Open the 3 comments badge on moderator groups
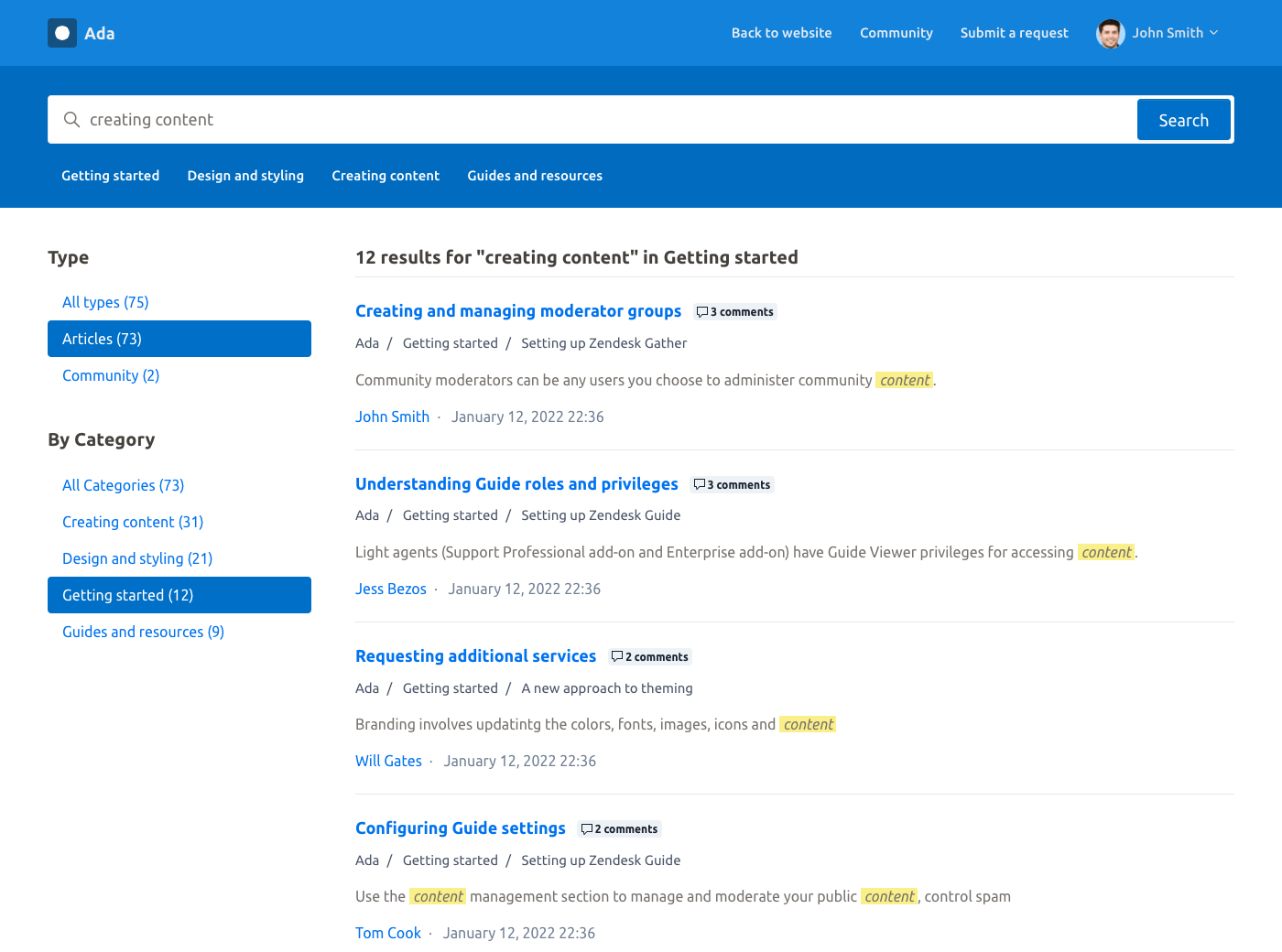This screenshot has width=1282, height=952. [x=735, y=312]
